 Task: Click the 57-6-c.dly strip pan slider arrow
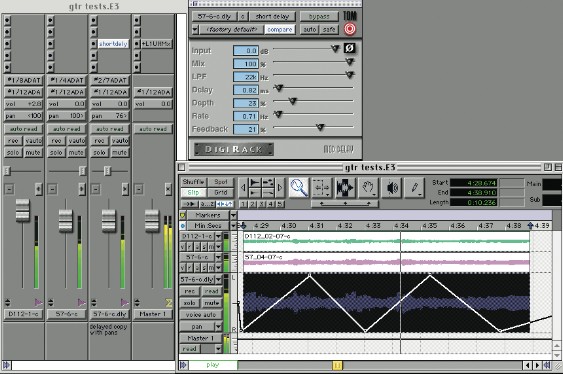pos(125,189)
